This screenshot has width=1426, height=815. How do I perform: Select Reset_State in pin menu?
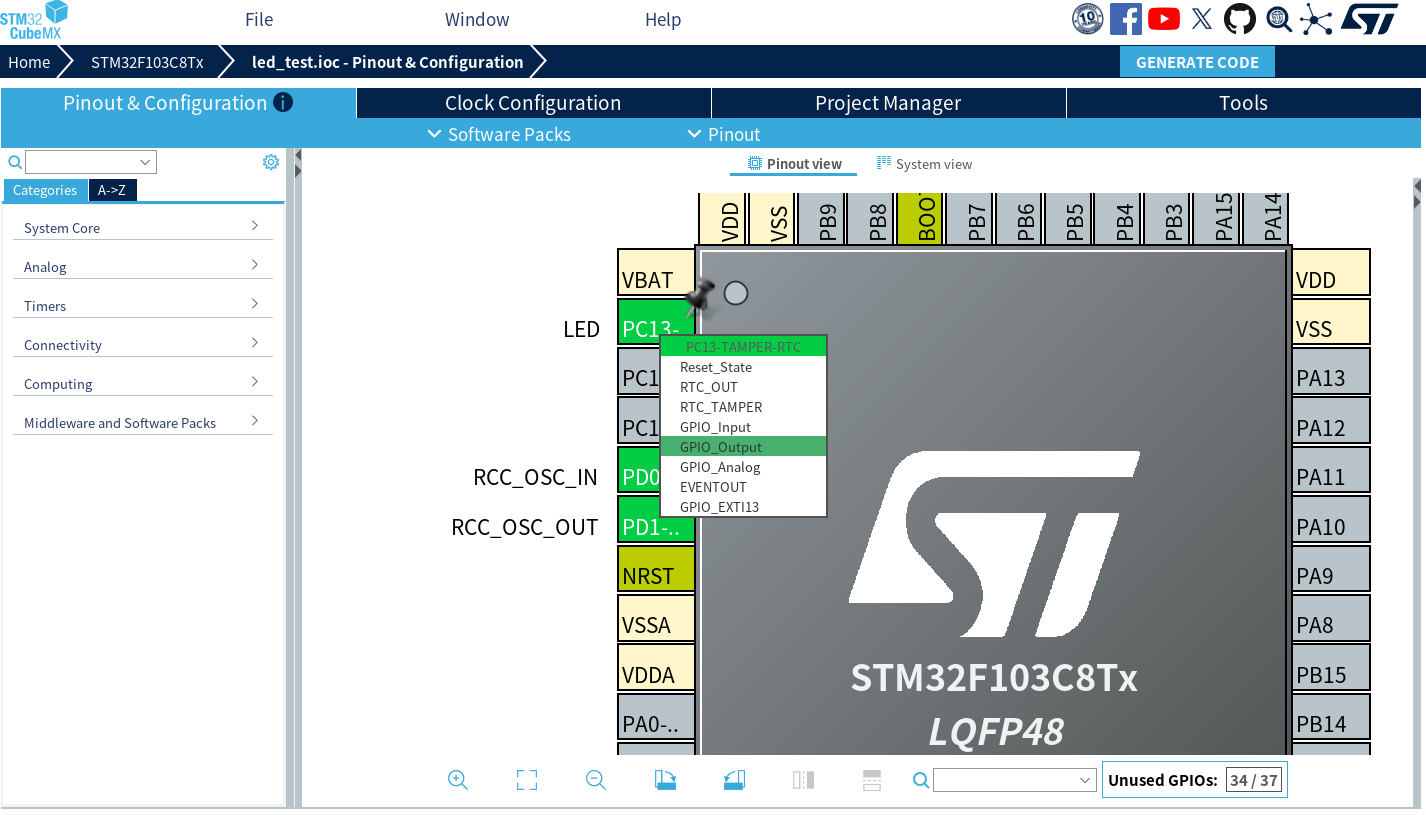[744, 367]
